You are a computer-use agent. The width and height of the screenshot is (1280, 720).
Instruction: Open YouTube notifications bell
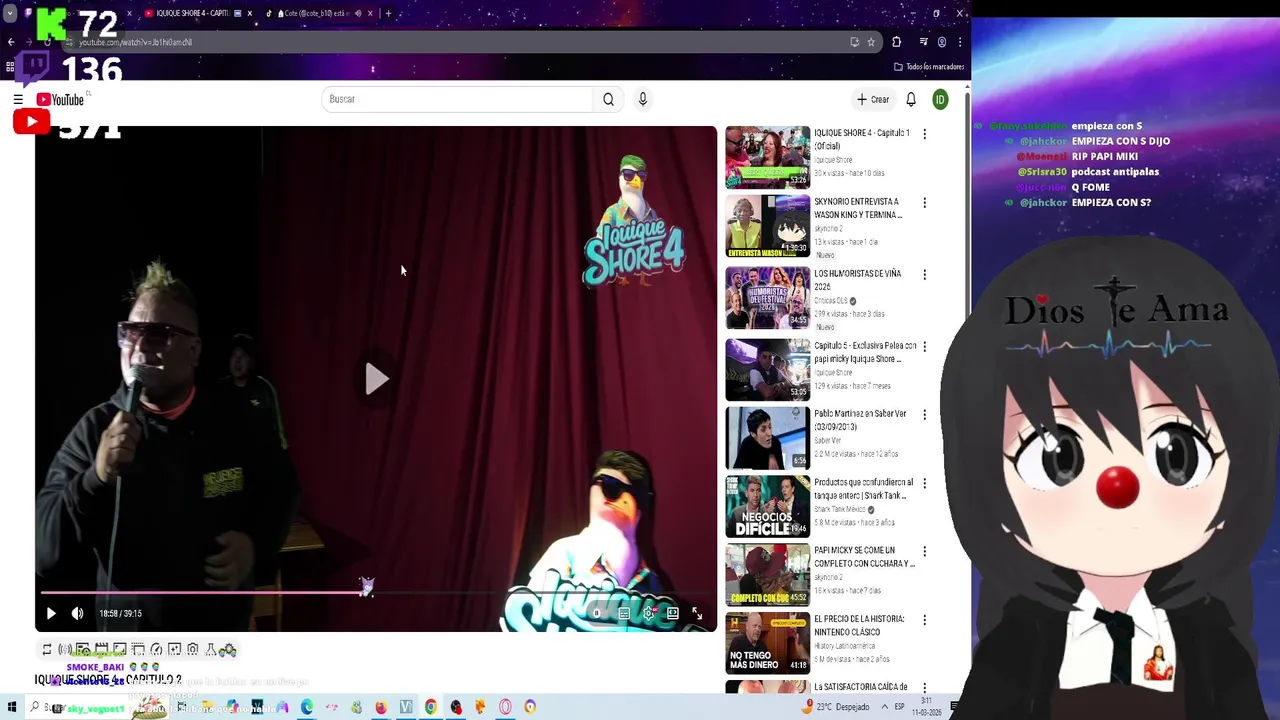pyautogui.click(x=911, y=99)
